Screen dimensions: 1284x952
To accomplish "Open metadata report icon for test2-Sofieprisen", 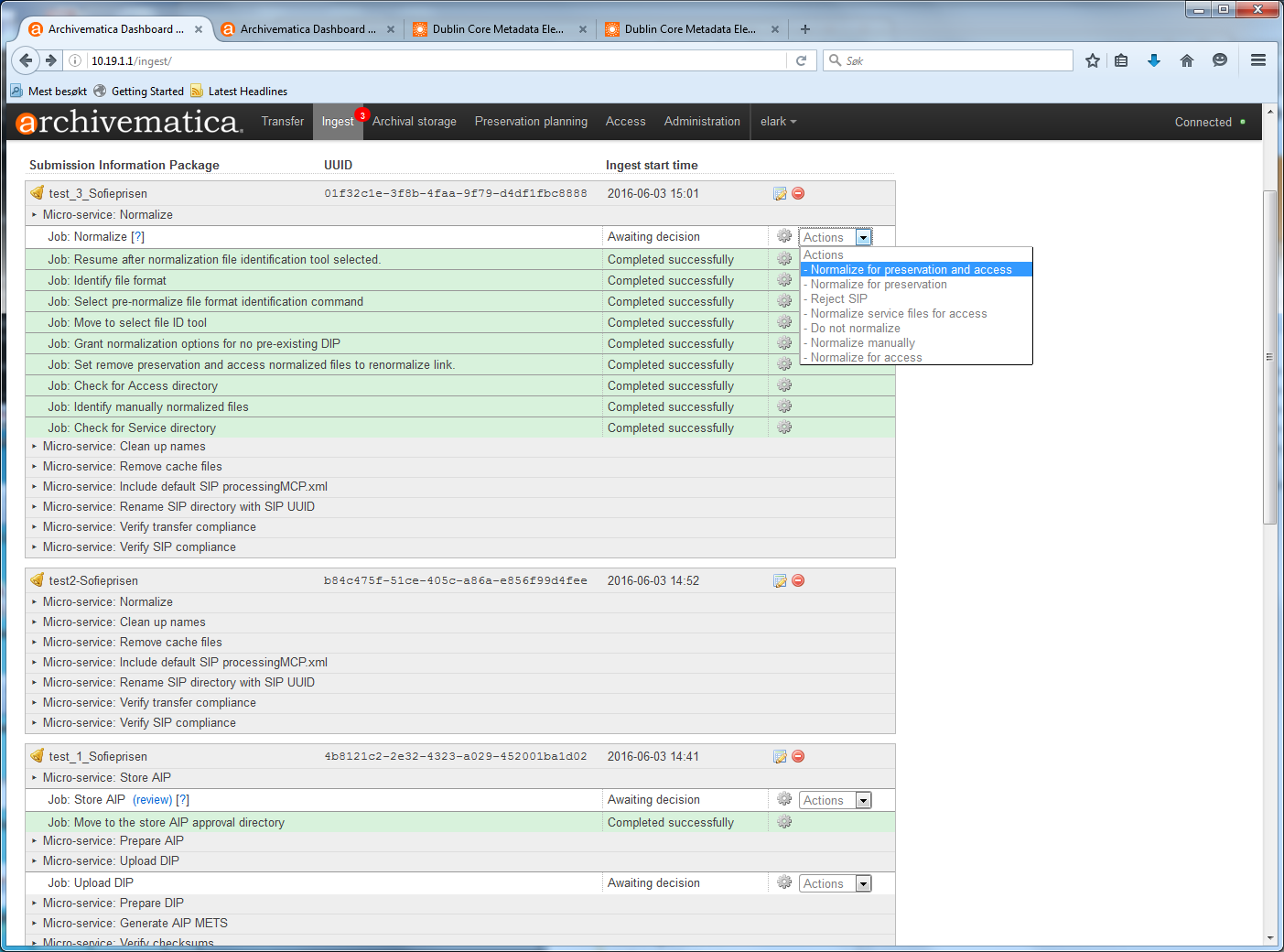I will coord(780,580).
